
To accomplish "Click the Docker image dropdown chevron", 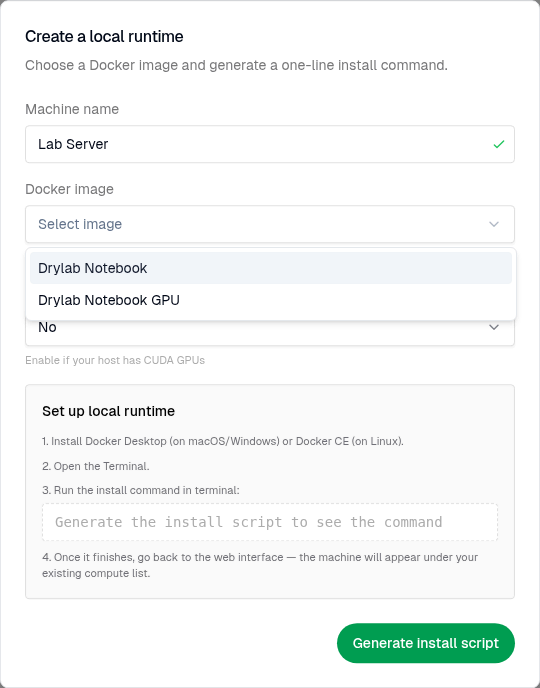I will coord(494,224).
